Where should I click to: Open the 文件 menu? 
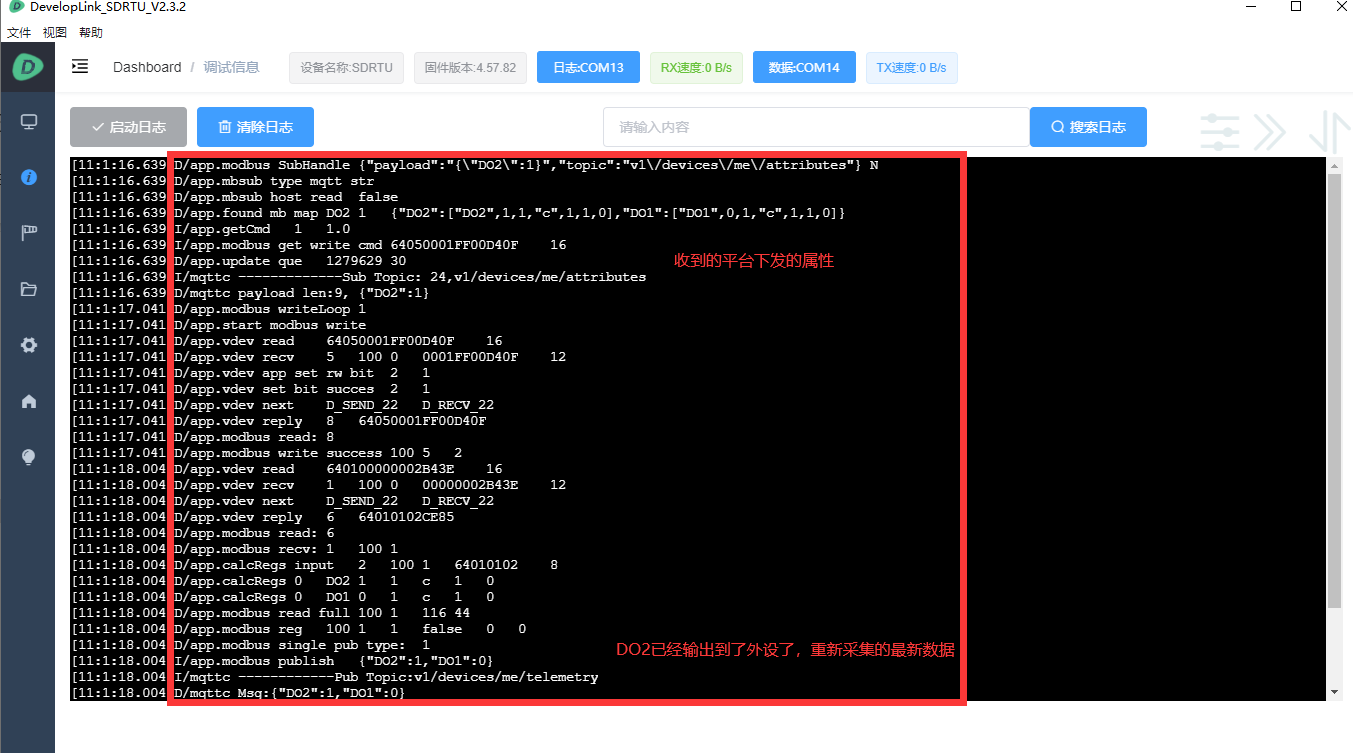tap(19, 32)
